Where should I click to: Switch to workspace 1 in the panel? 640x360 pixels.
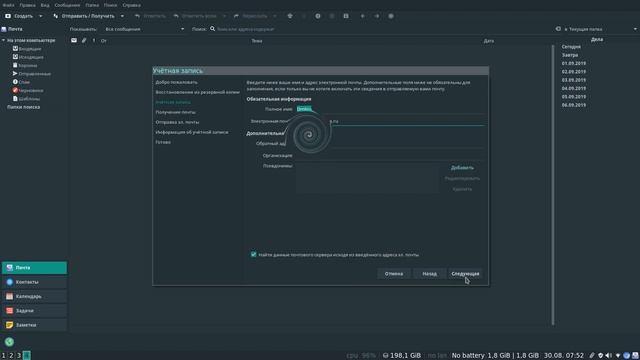coord(4,356)
